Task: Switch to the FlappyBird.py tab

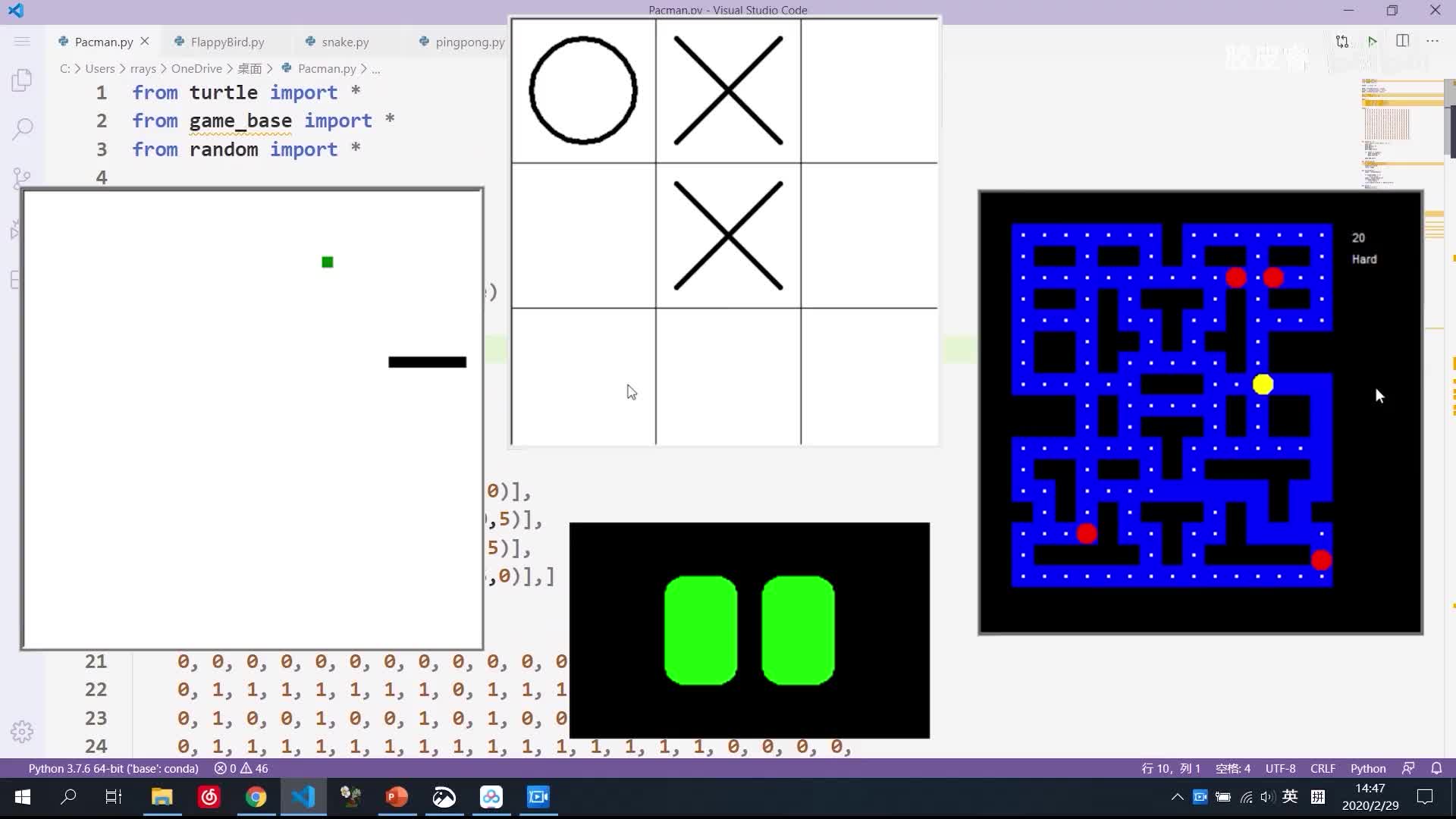Action: tap(227, 42)
